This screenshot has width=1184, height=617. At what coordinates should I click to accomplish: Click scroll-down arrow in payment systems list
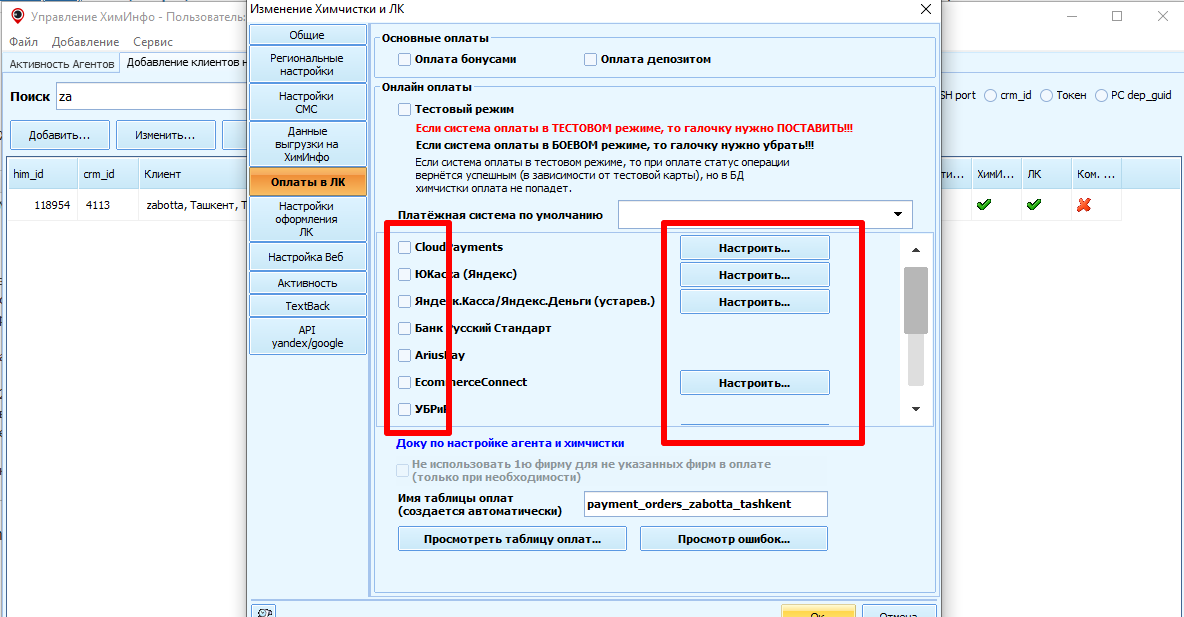915,409
